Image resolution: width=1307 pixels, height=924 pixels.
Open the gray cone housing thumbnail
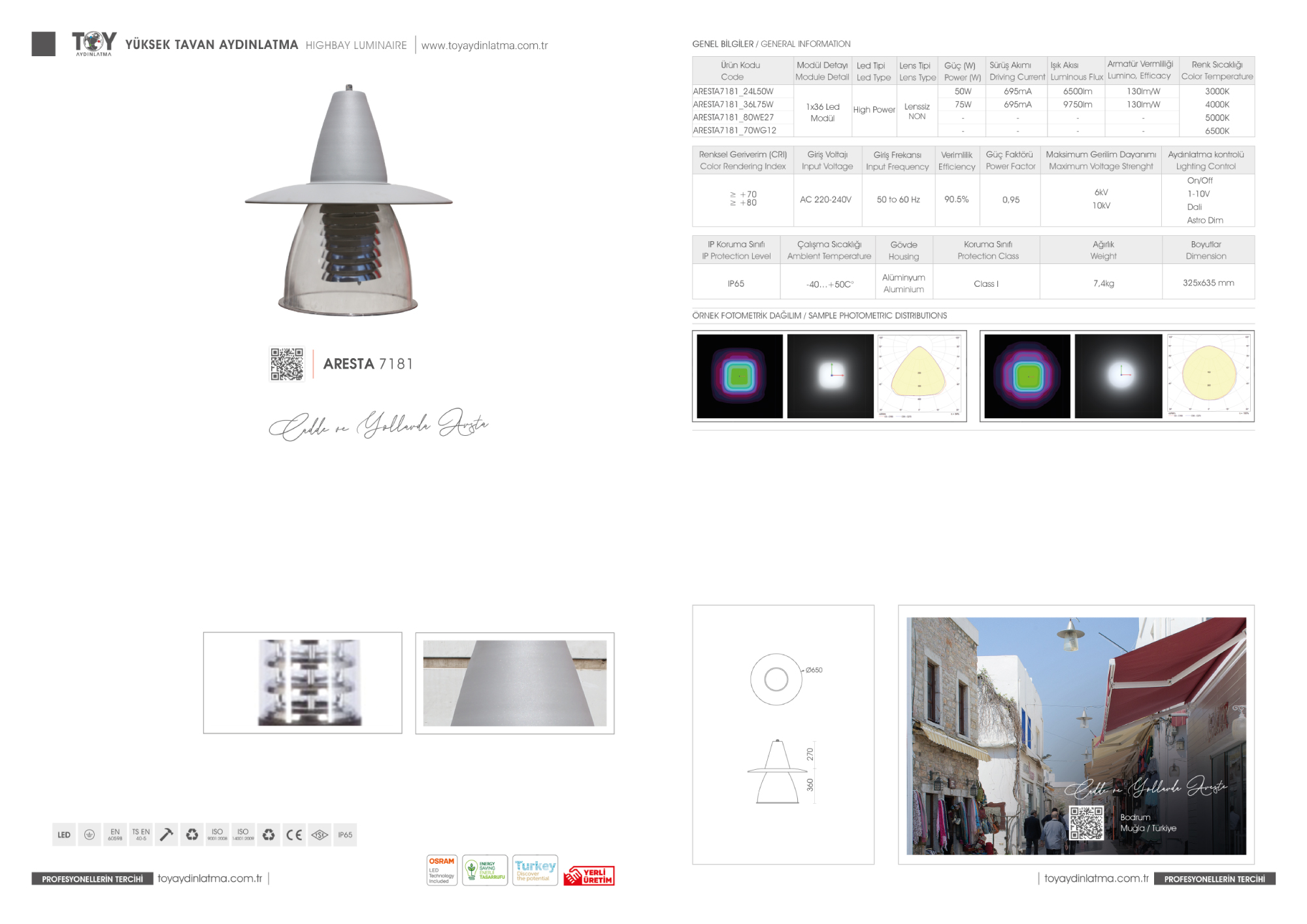click(x=515, y=683)
